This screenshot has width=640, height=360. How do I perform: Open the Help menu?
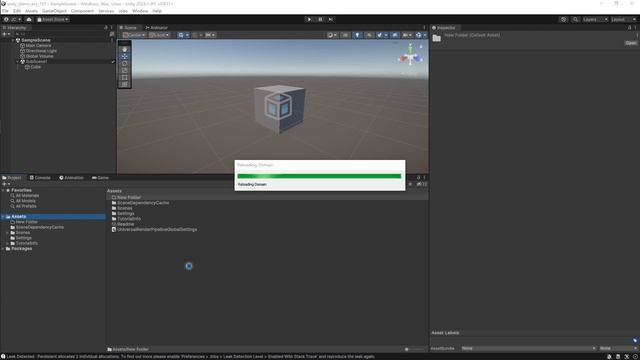[x=157, y=11]
